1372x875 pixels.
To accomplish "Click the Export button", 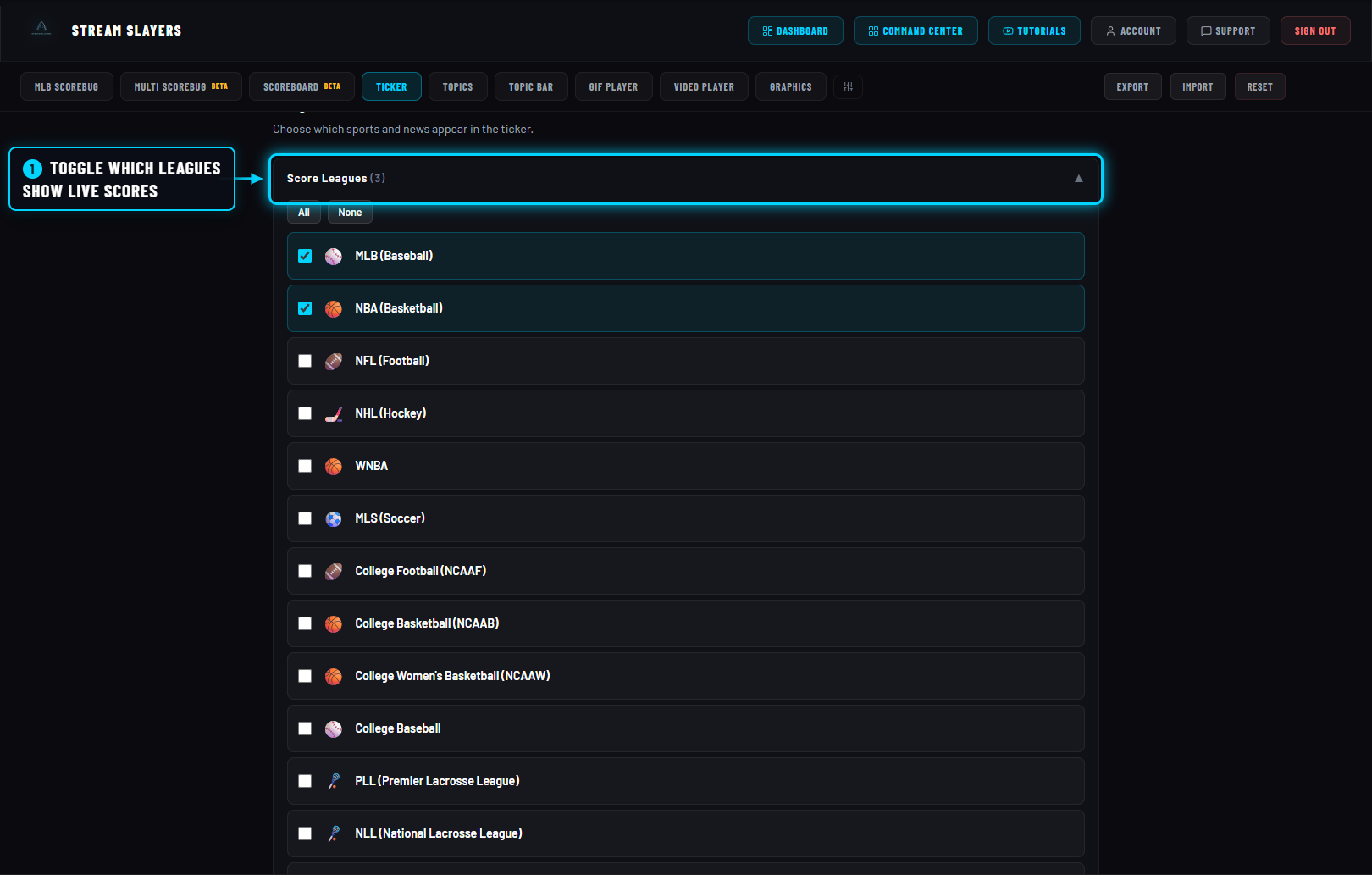I will 1132,87.
